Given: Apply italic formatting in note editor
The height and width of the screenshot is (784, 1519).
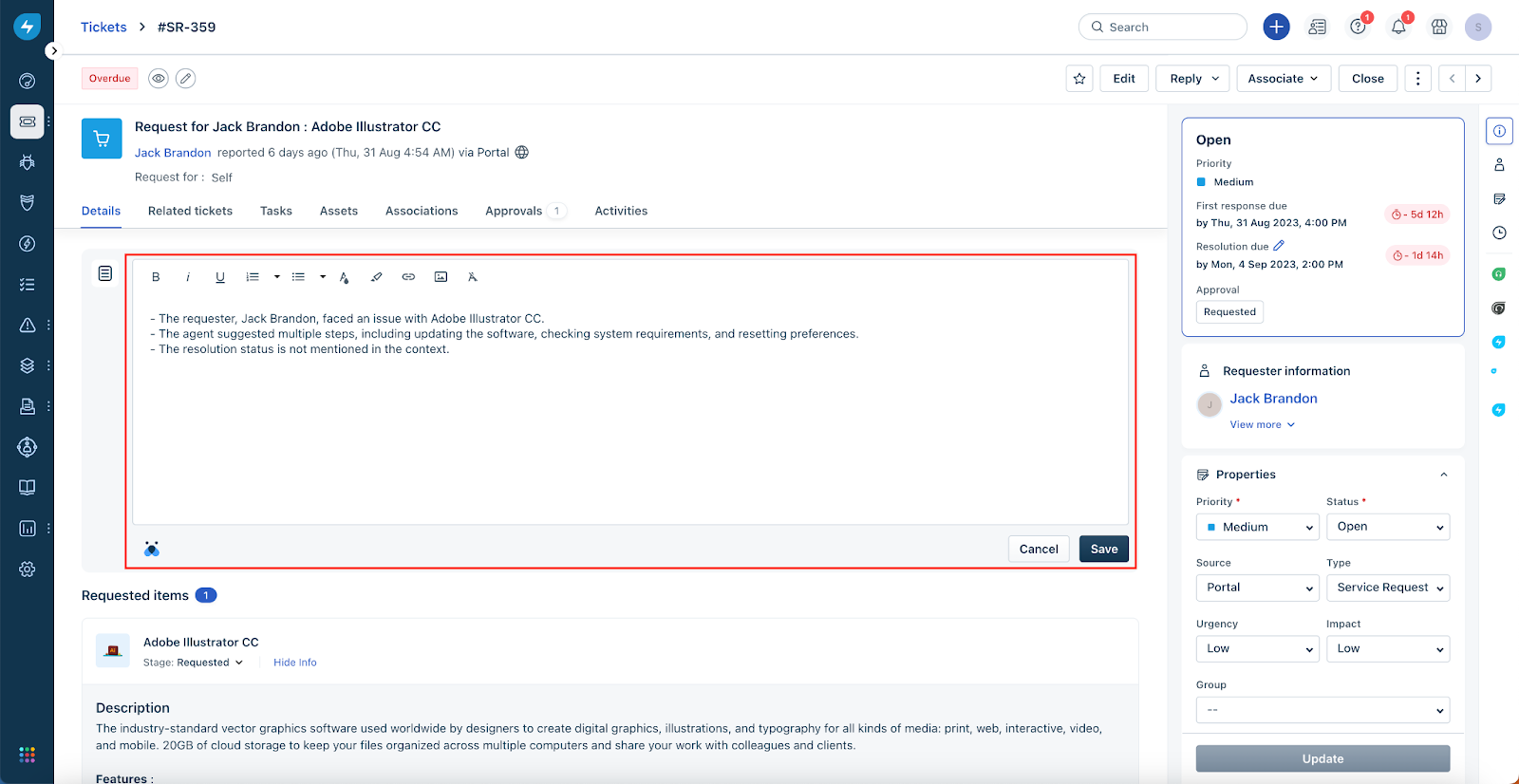Looking at the screenshot, I should (x=188, y=277).
